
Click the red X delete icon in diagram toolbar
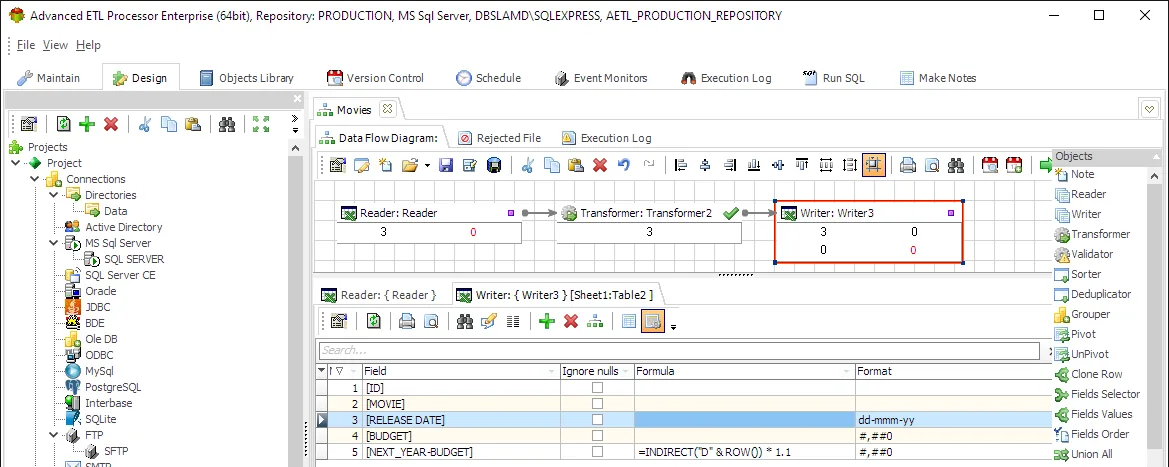pyautogui.click(x=599, y=166)
